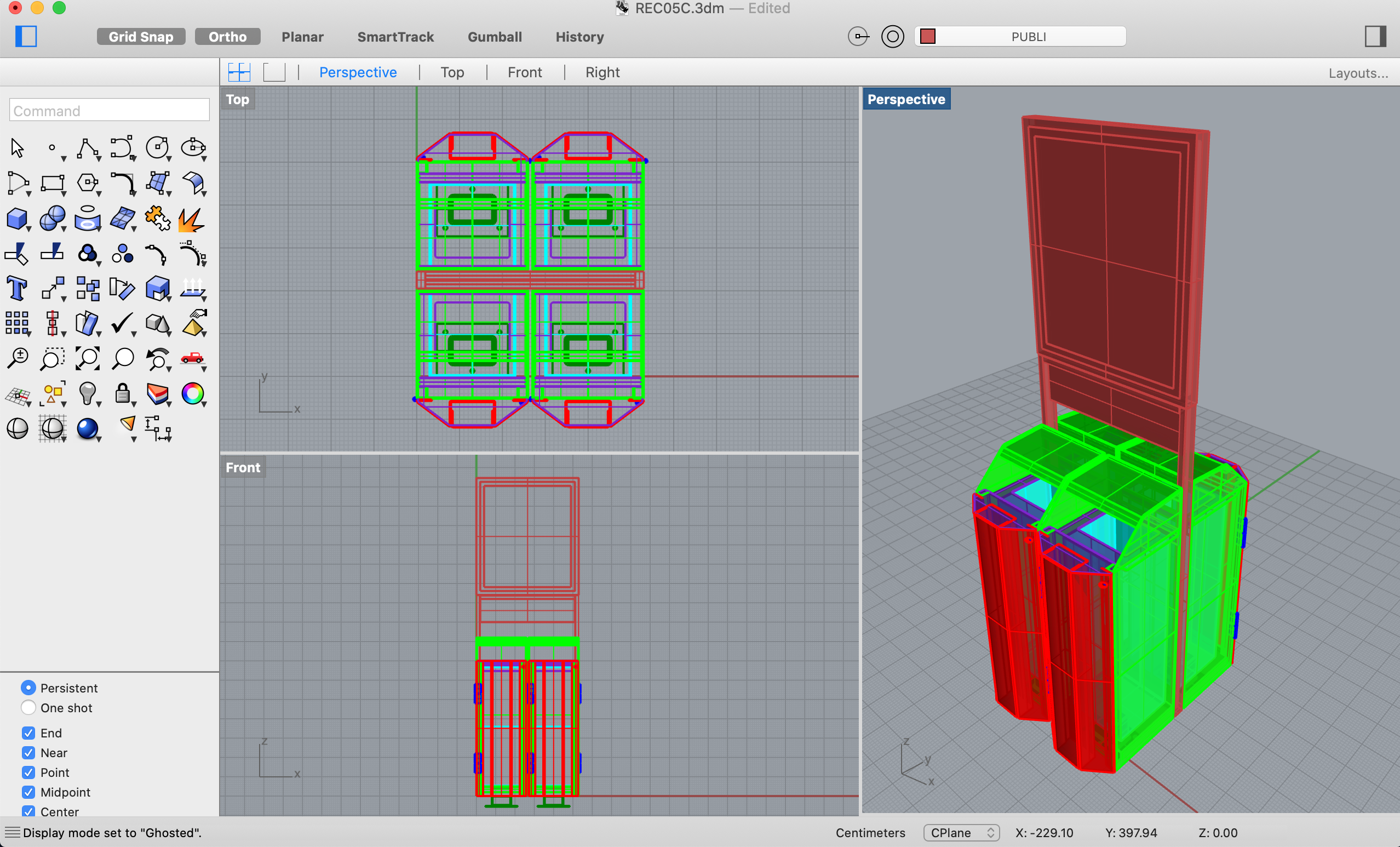Screen dimensions: 1400x847
Task: Click the Lock objects padlock icon
Action: (x=122, y=393)
